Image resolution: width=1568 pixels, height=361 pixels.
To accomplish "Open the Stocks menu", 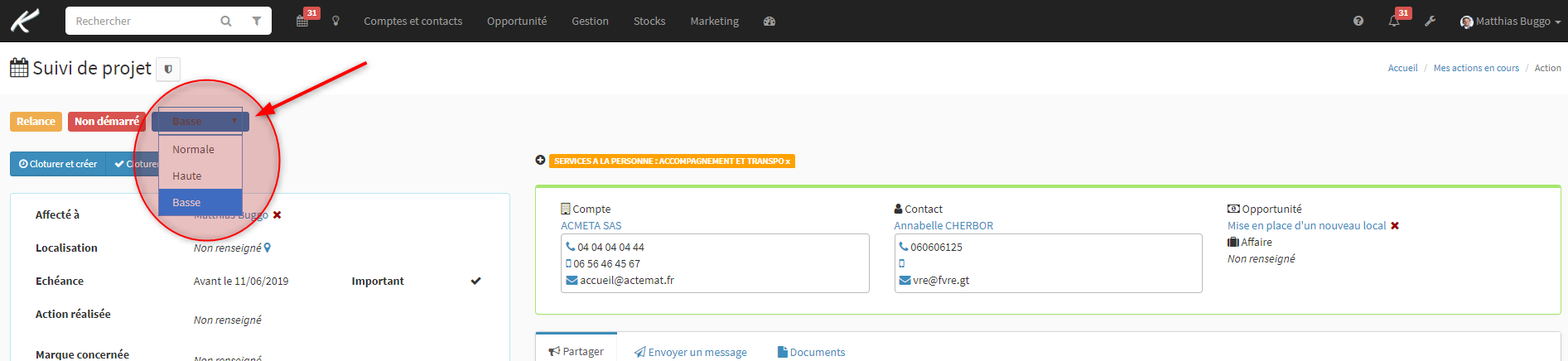I will point(649,22).
